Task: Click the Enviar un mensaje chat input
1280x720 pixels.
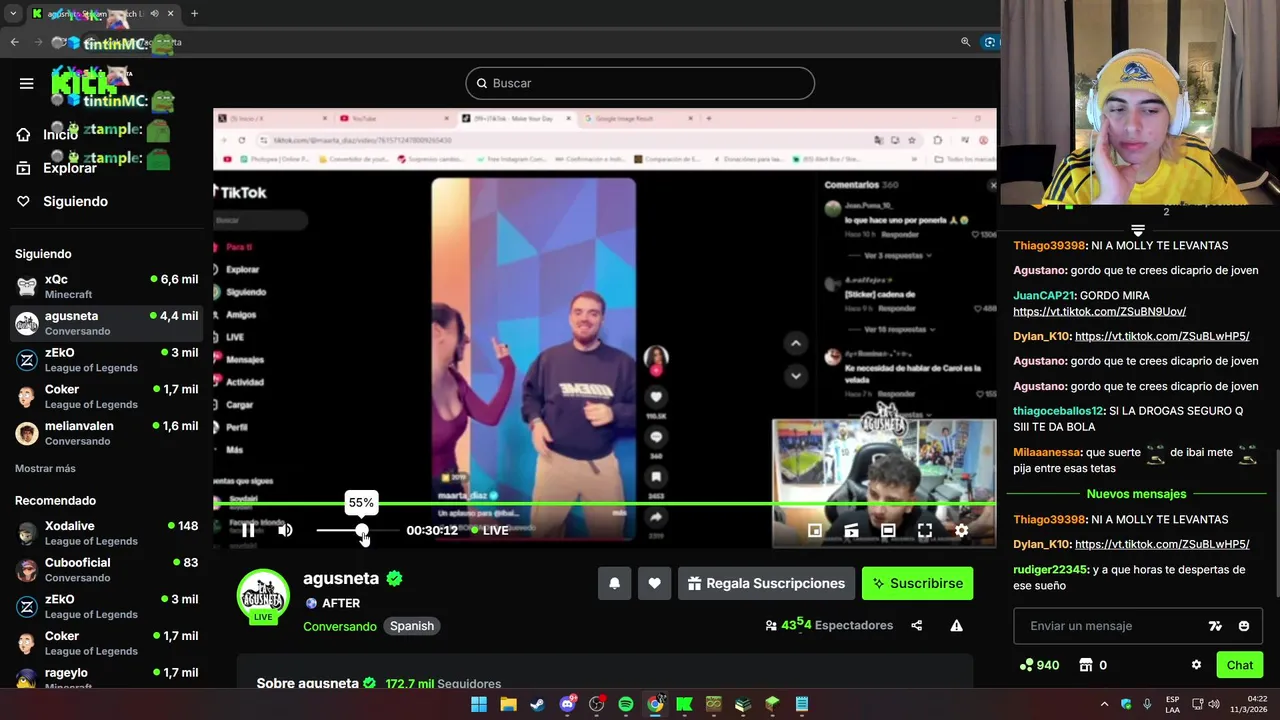Action: point(1110,626)
